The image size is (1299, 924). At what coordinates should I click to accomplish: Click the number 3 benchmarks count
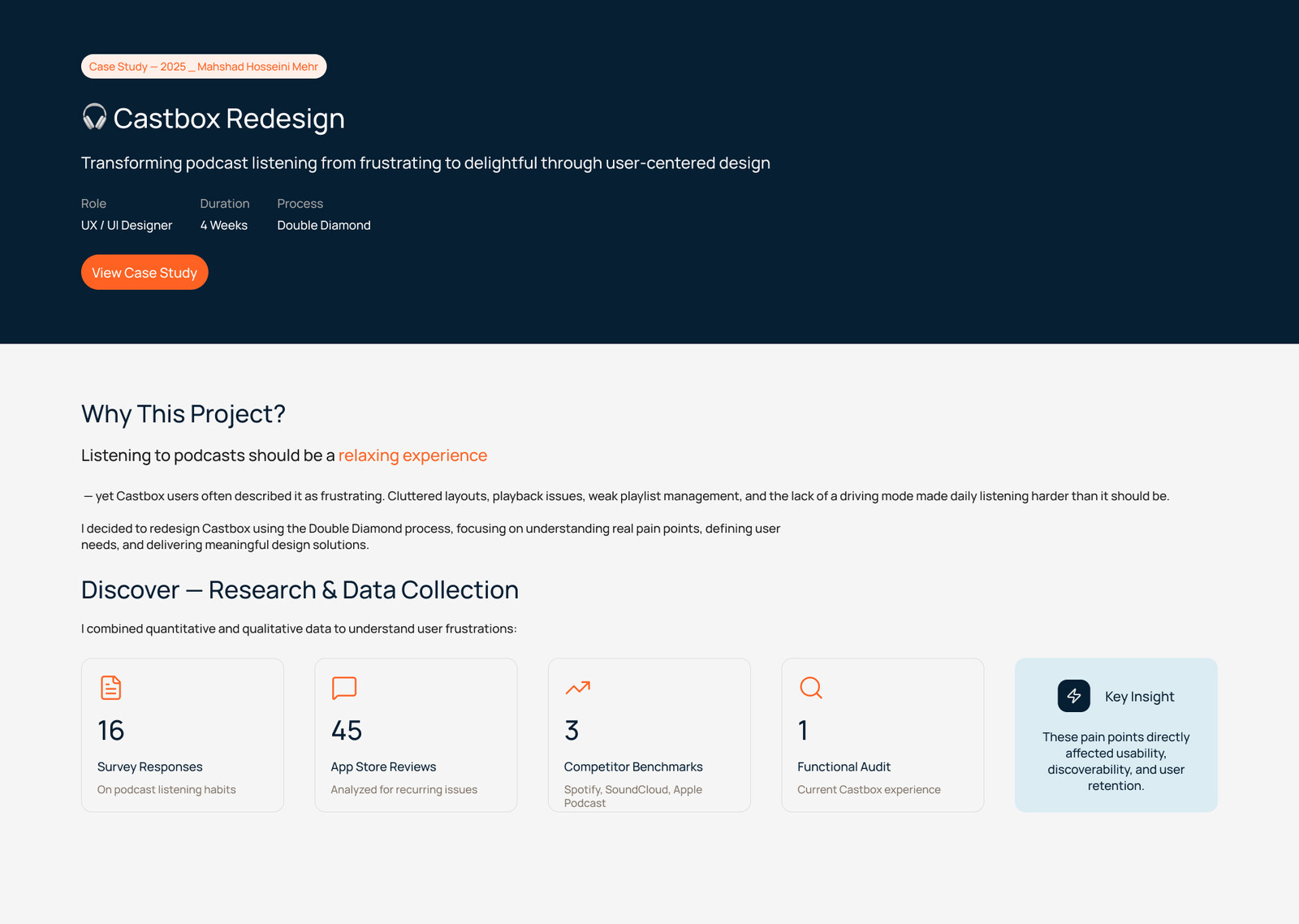(572, 731)
